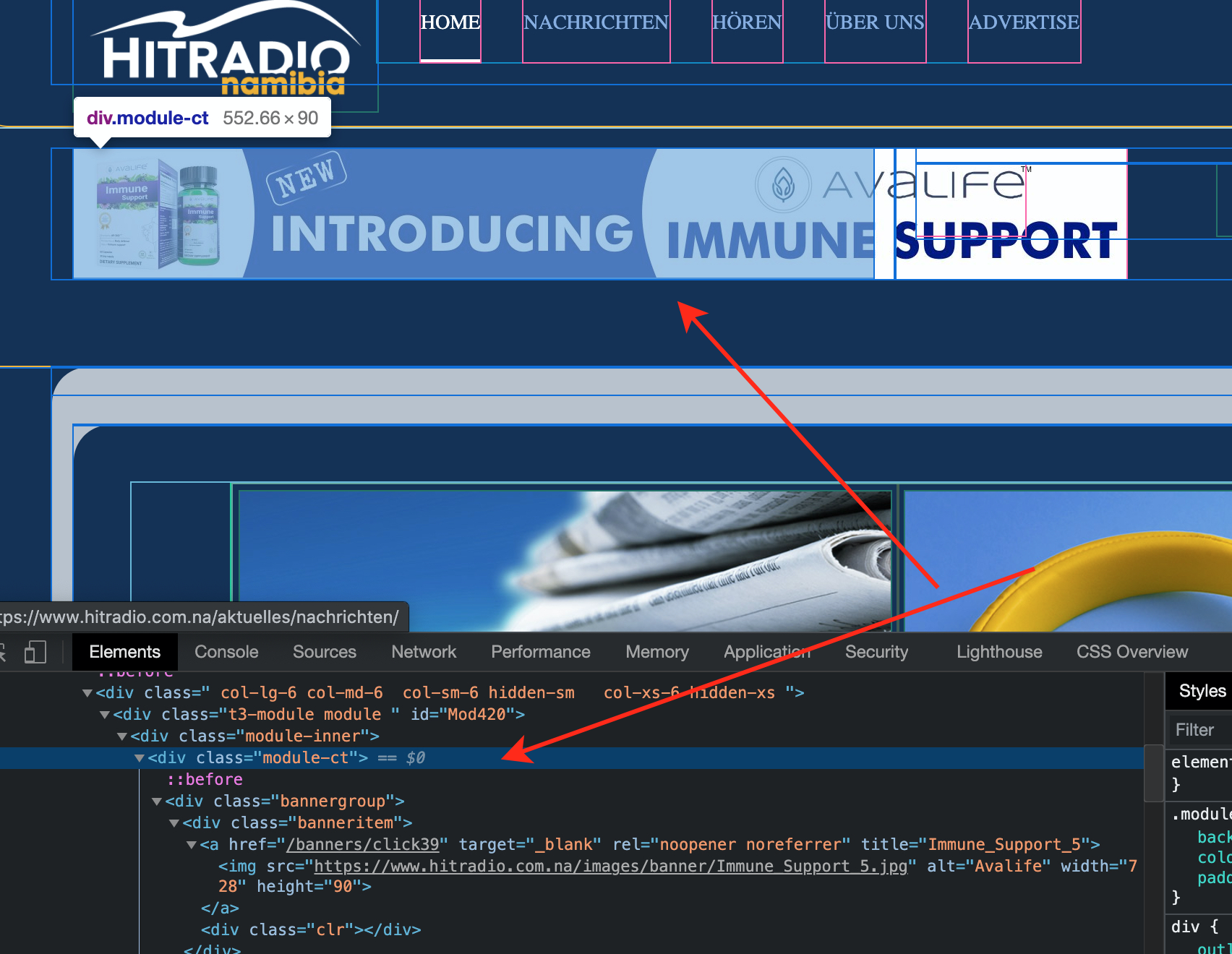
Task: Click the Elements panel vertical scrollbar
Action: (x=1153, y=773)
